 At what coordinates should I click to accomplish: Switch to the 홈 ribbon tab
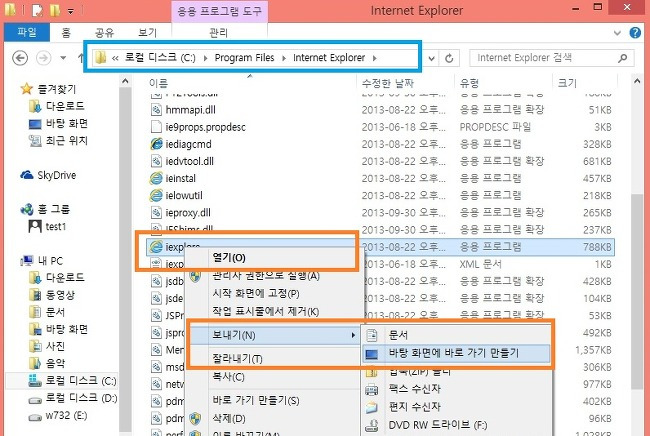[65, 32]
